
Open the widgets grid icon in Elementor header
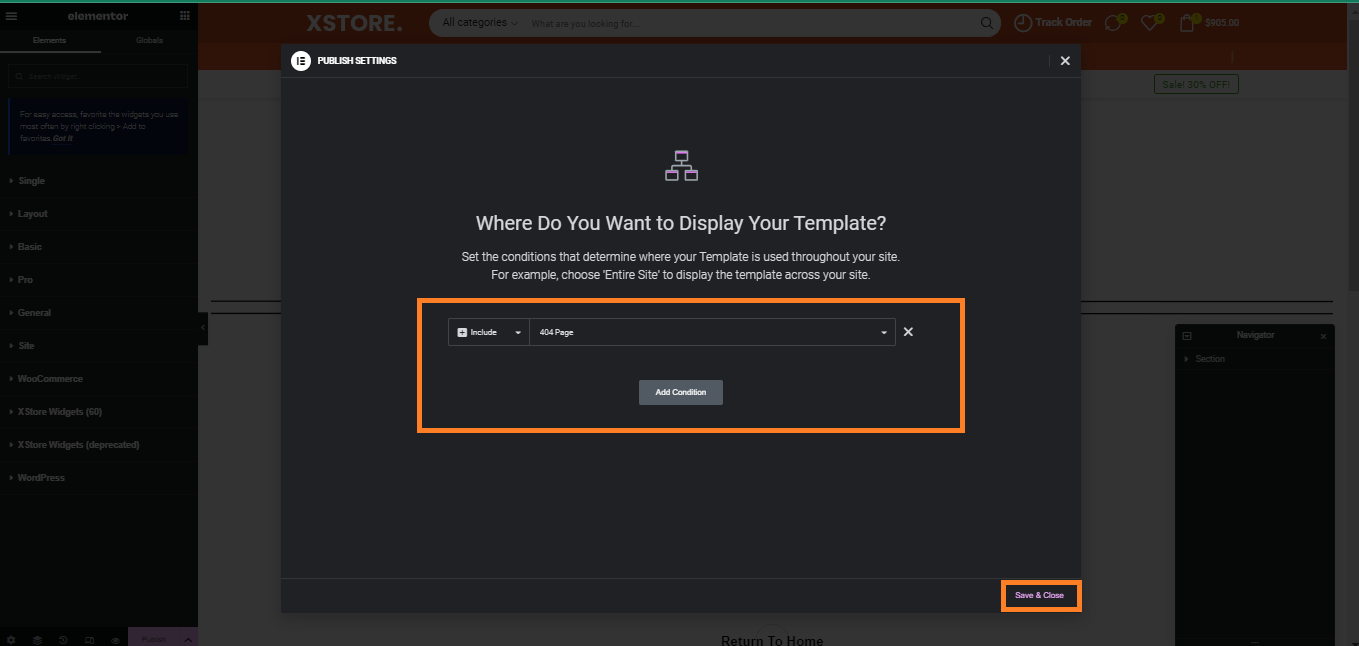[x=185, y=16]
